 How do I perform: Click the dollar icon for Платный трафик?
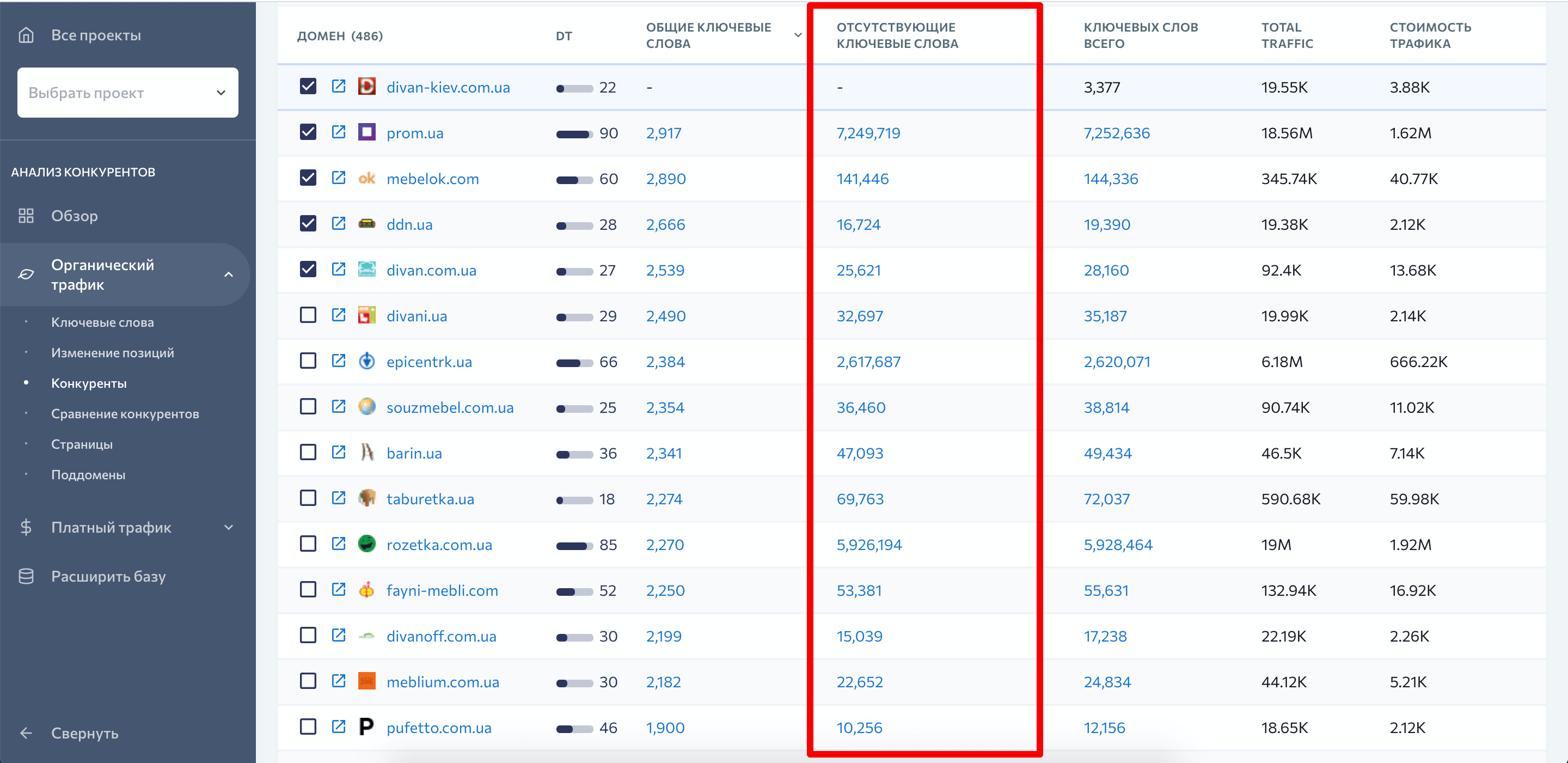tap(26, 527)
